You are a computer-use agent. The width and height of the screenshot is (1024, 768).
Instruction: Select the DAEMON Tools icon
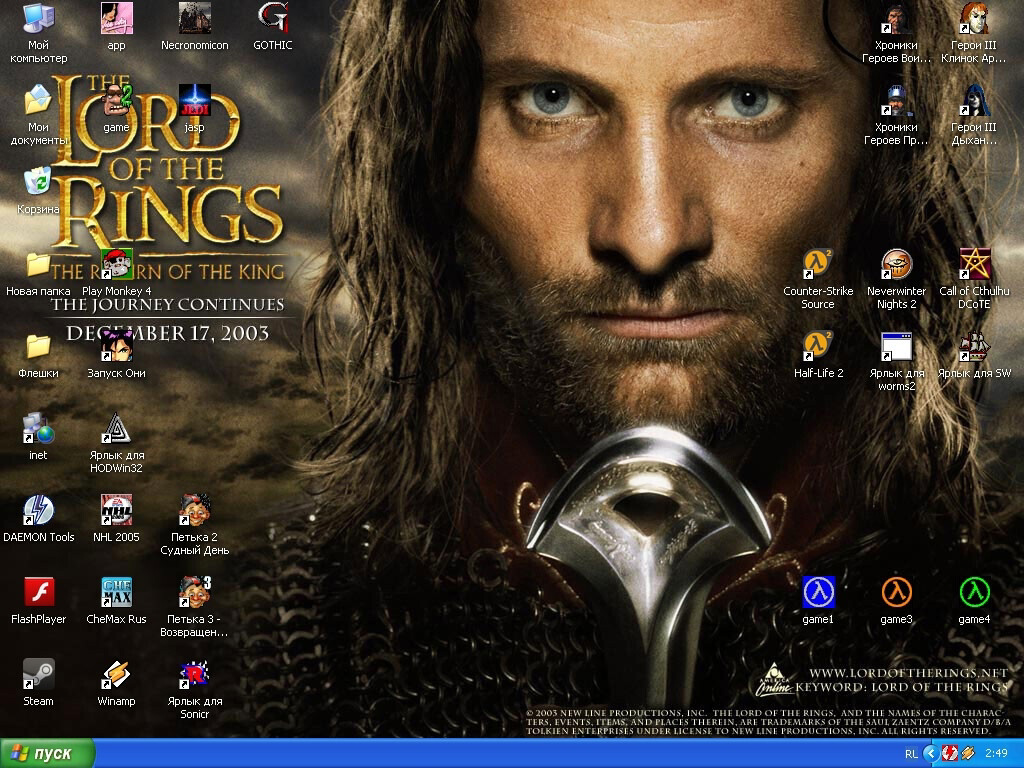(39, 510)
